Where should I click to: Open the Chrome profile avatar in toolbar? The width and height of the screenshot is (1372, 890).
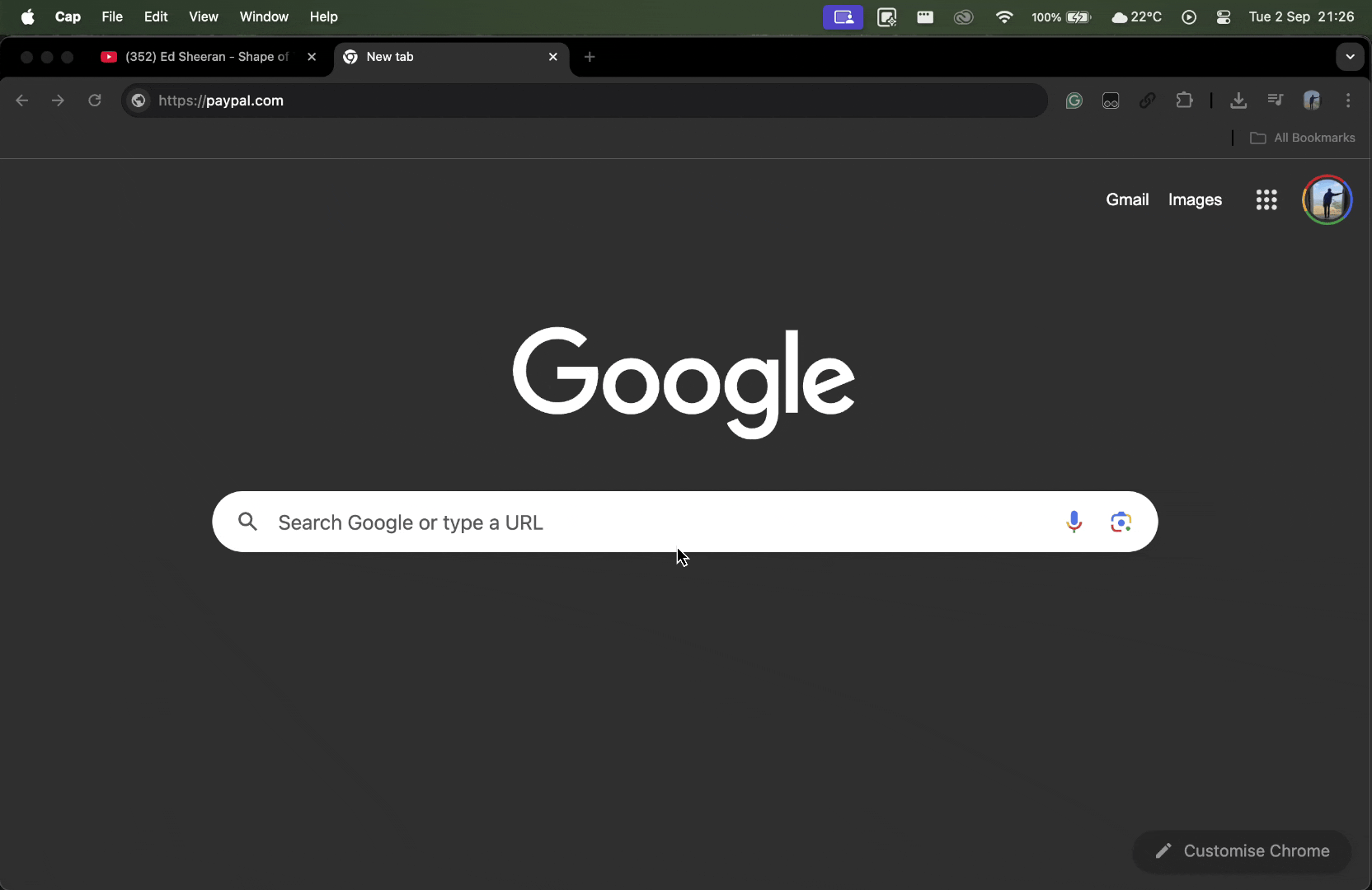(x=1312, y=101)
